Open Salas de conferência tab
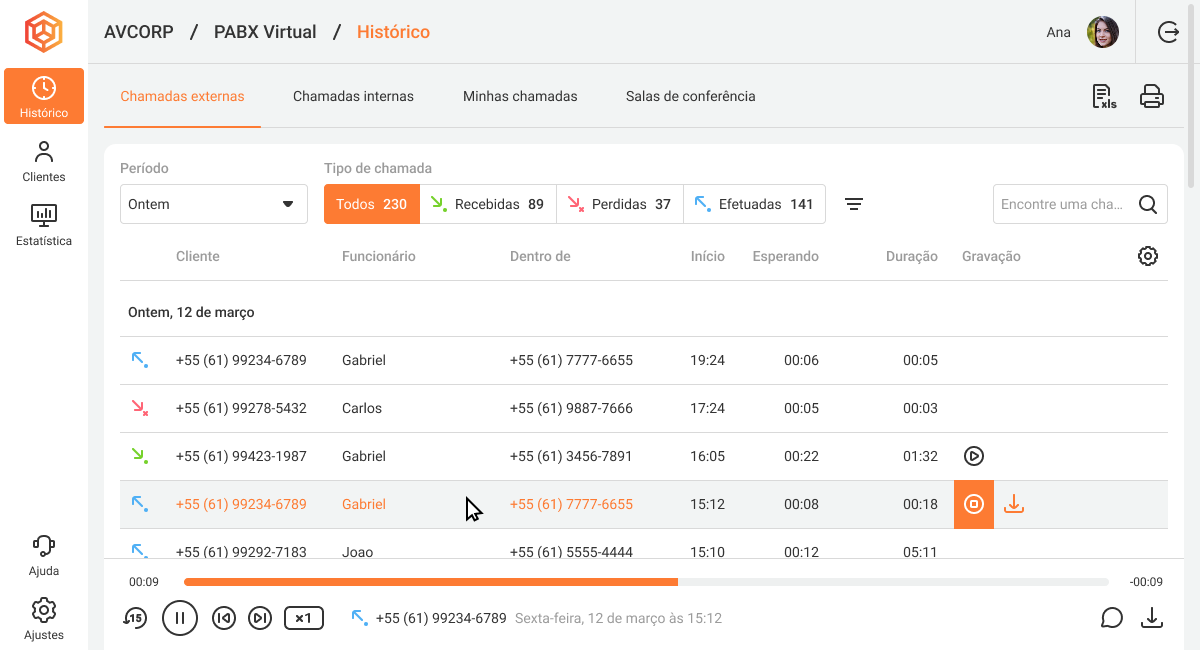1200x650 pixels. 690,96
